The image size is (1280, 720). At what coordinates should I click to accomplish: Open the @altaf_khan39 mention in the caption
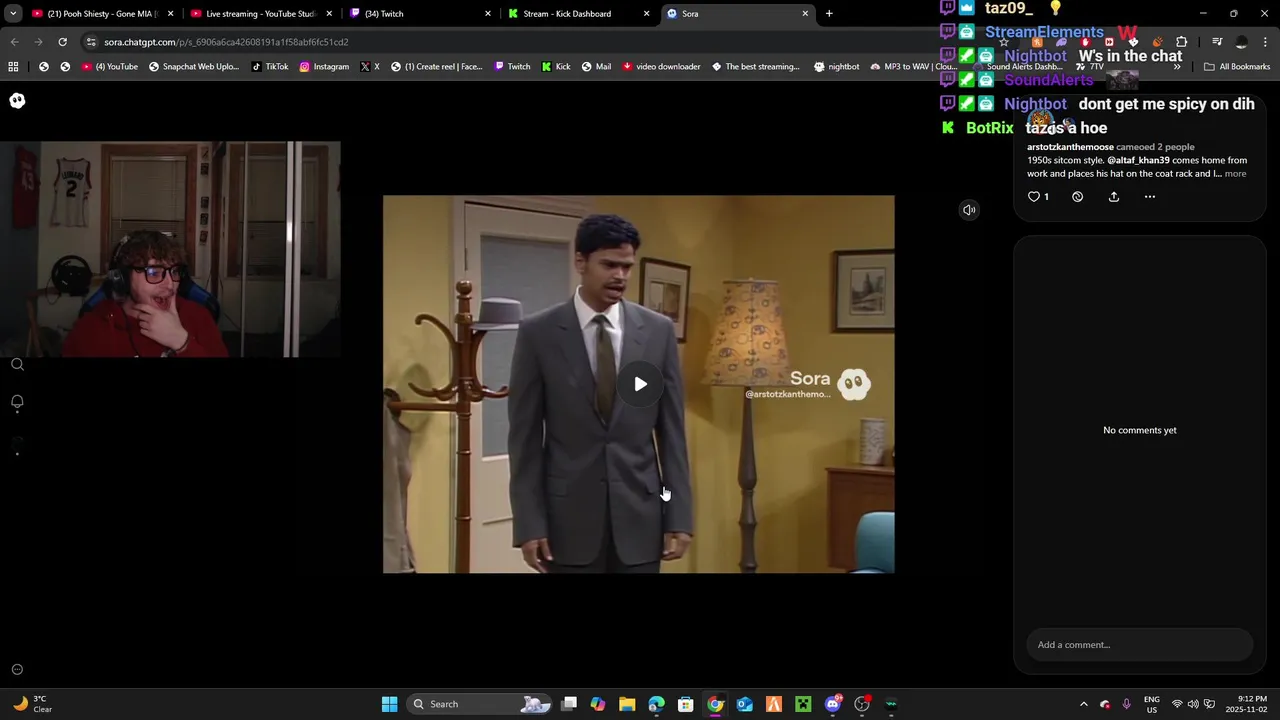(x=1138, y=160)
